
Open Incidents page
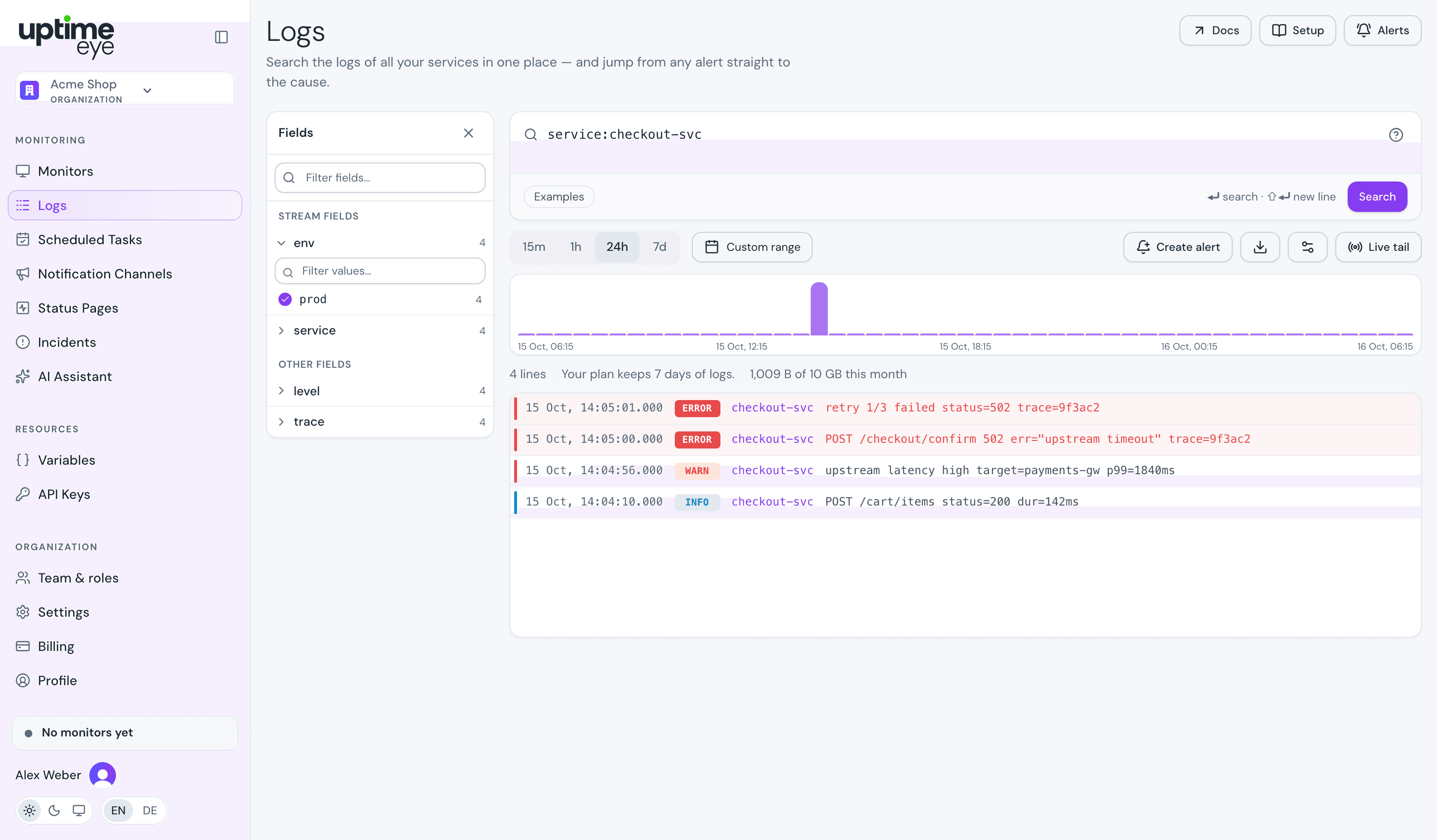125,342
